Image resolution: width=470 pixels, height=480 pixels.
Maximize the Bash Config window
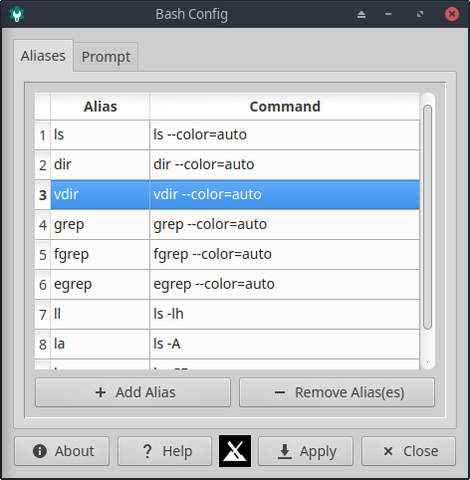point(420,14)
